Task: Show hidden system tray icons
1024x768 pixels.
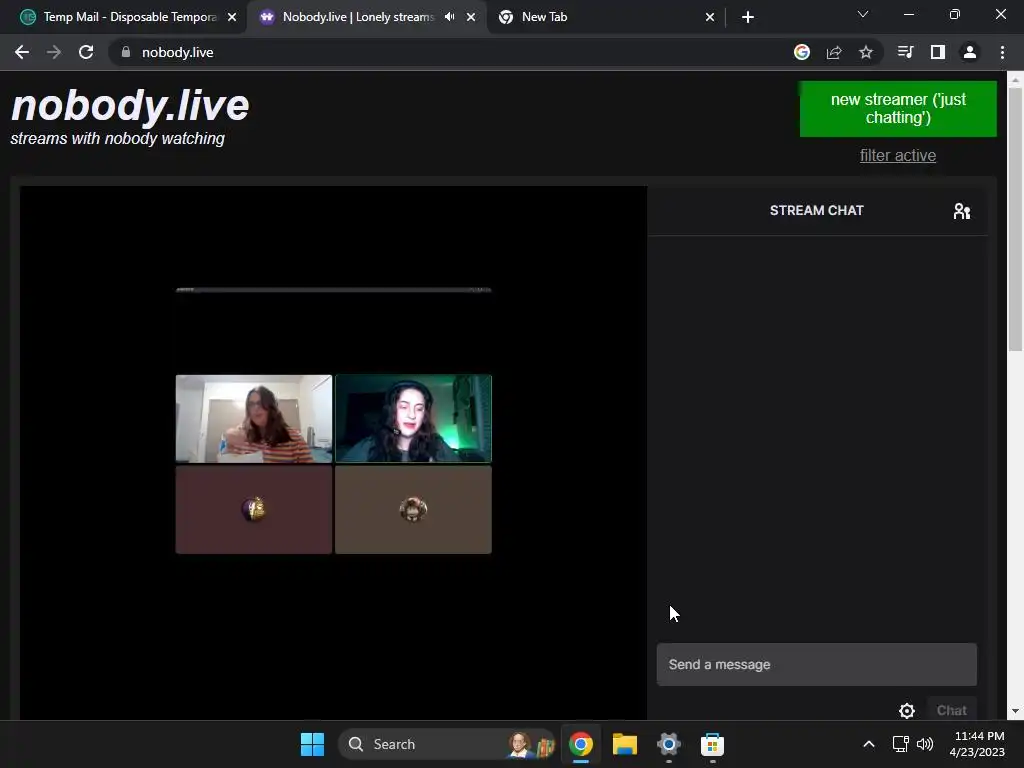Action: 869,744
